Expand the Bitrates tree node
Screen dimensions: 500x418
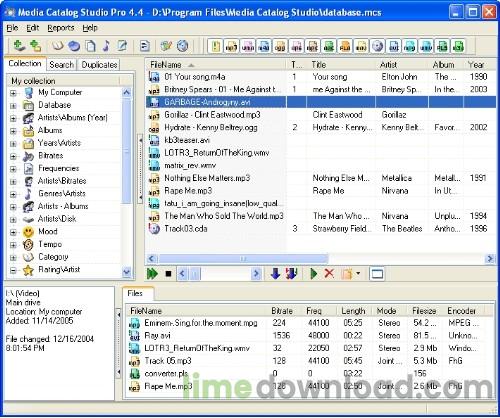coord(13,156)
